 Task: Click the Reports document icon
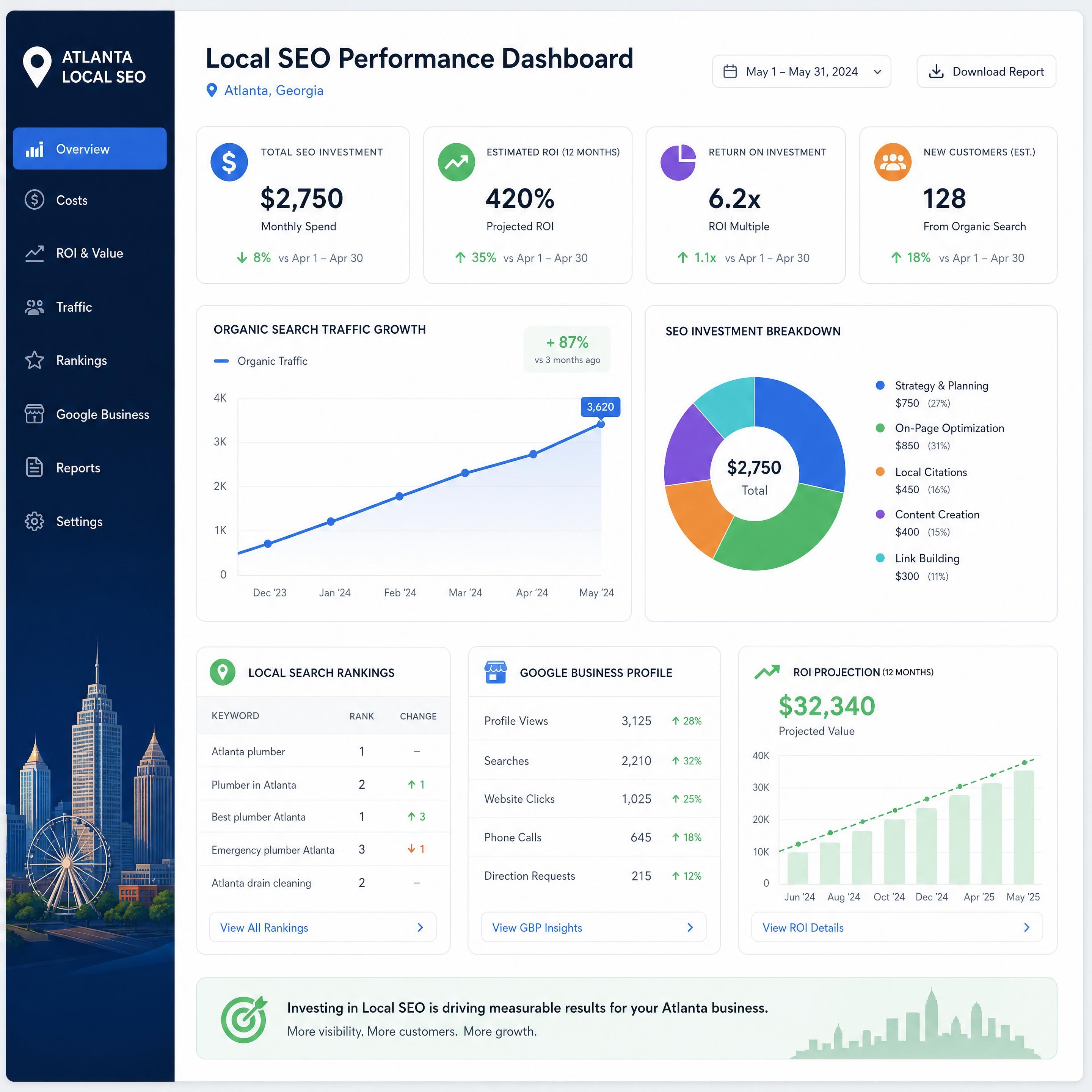(35, 467)
